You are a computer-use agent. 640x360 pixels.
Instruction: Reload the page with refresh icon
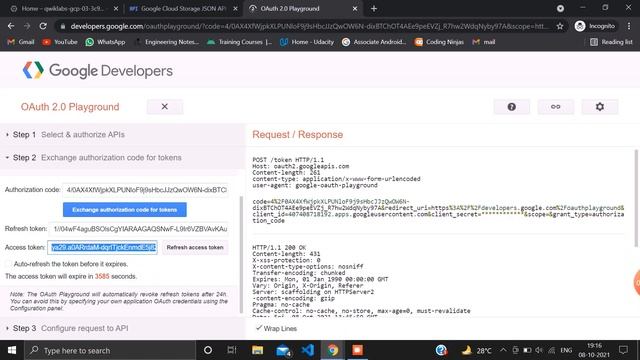tap(43, 26)
